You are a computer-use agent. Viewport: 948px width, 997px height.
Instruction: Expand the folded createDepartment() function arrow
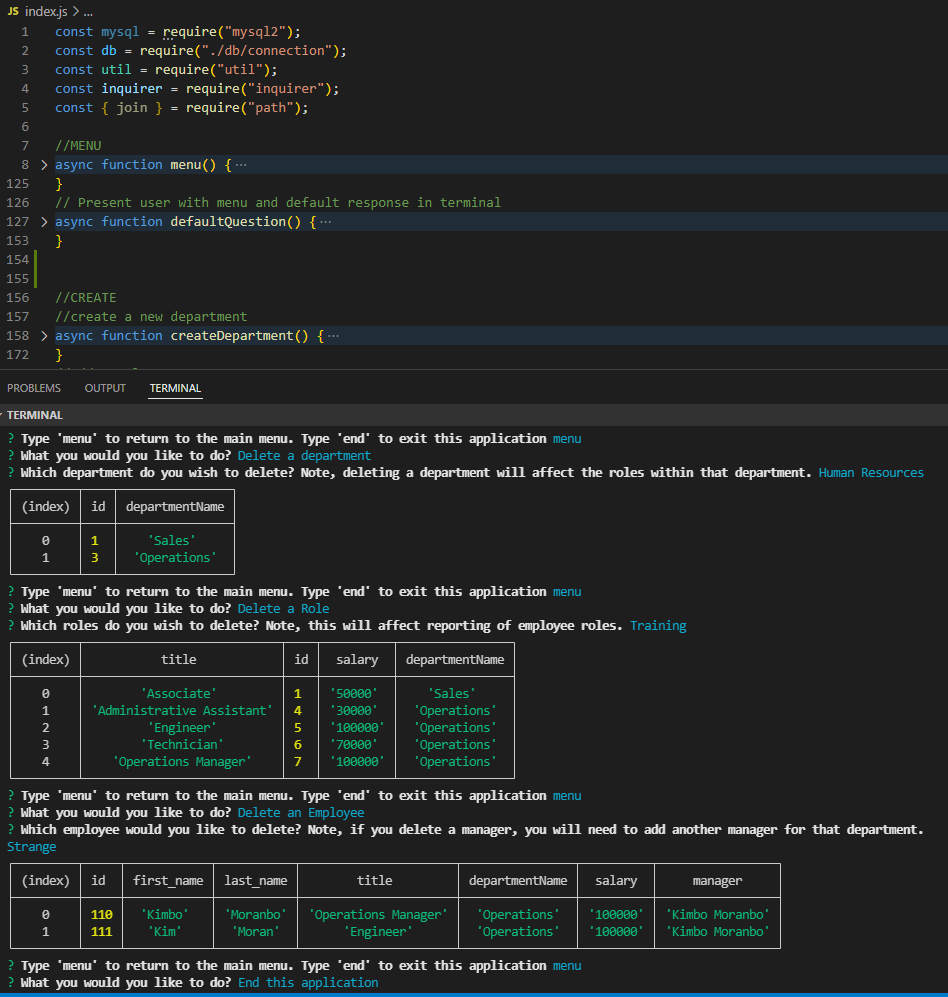click(44, 336)
